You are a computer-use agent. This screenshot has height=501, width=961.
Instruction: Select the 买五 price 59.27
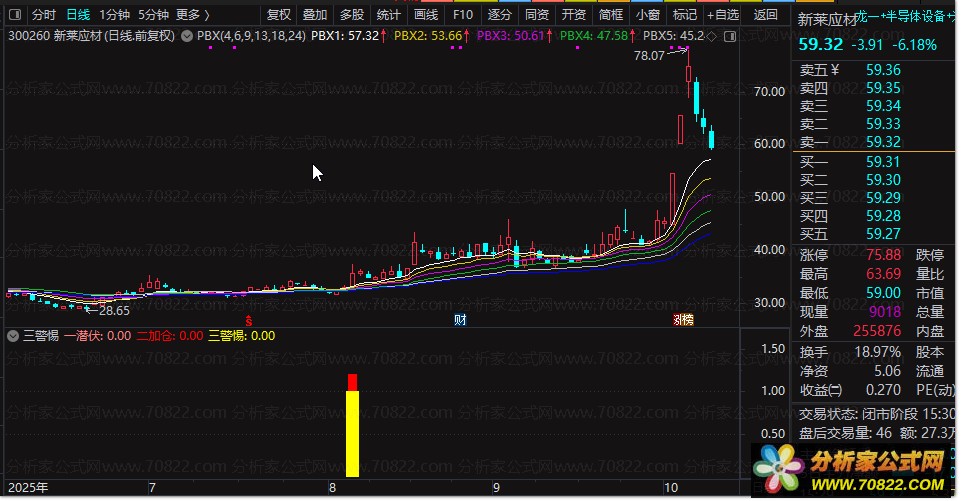click(x=883, y=234)
